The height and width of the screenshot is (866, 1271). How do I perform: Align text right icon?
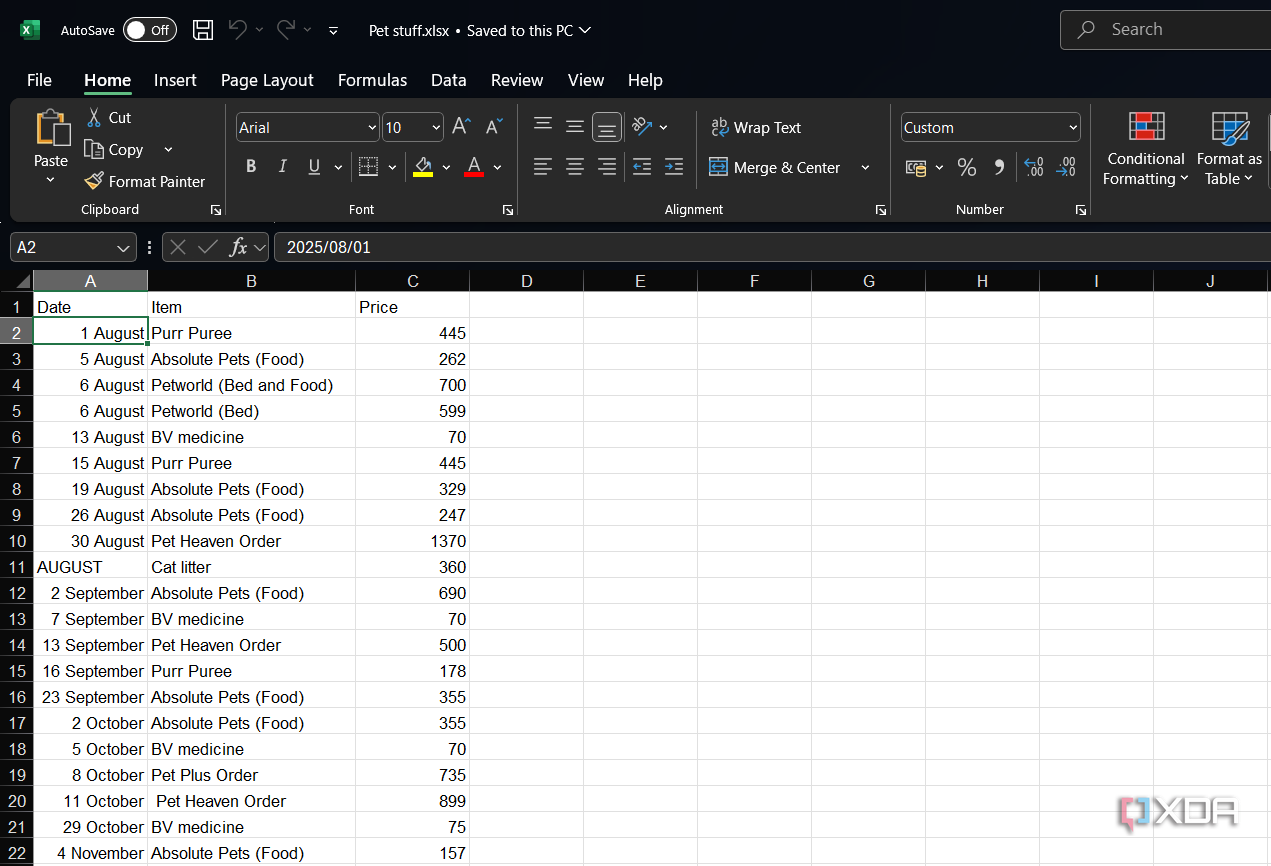click(607, 167)
